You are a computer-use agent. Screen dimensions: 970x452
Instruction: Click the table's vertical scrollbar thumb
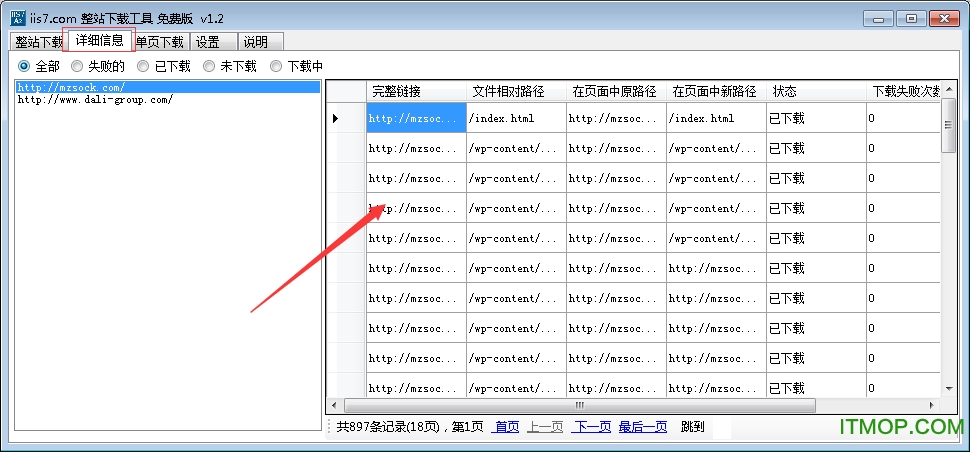[948, 125]
